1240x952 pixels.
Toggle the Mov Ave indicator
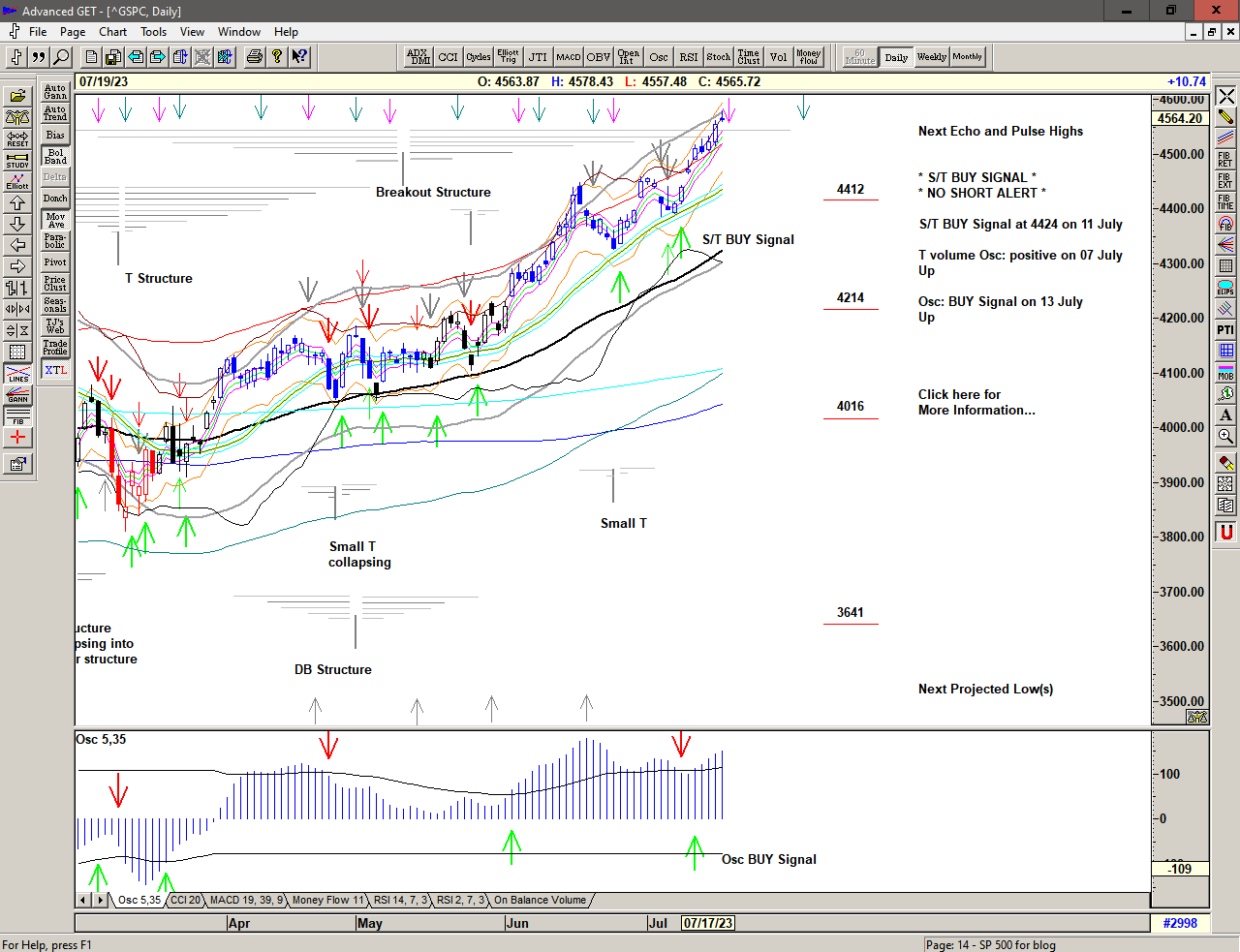pyautogui.click(x=55, y=220)
